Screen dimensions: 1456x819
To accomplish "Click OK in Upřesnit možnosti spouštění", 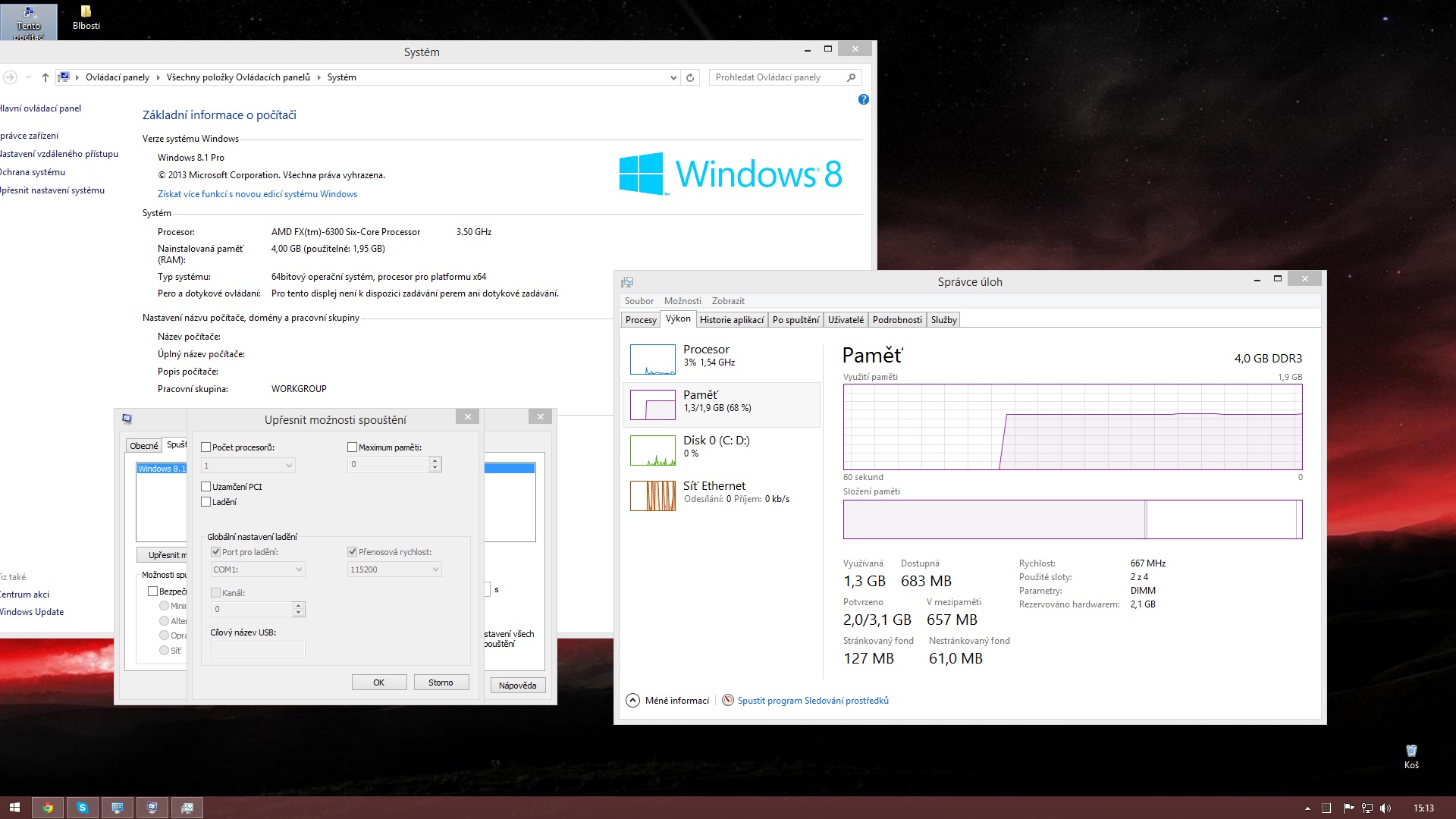I will tap(379, 682).
